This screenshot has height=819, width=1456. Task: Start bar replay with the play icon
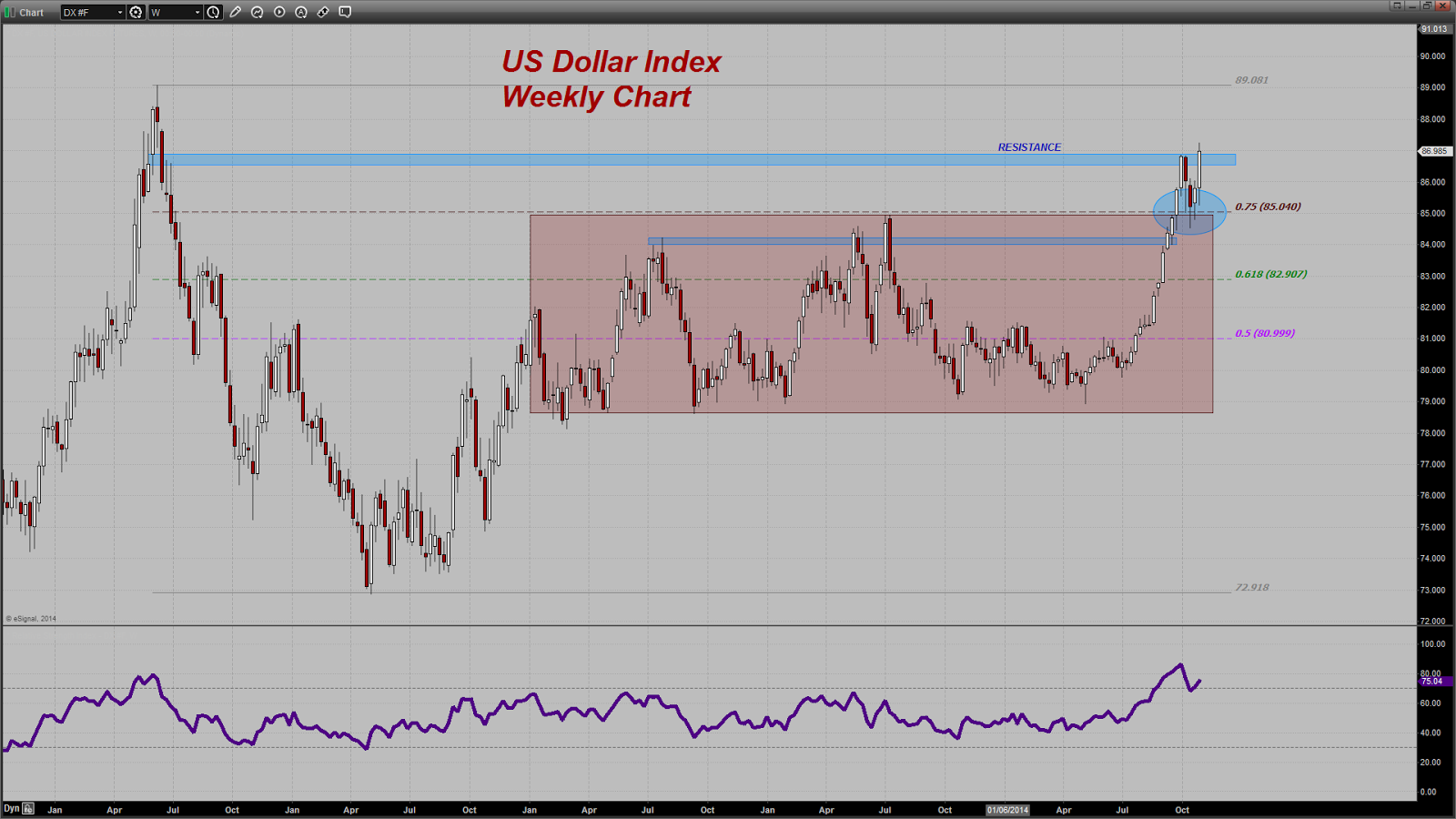[279, 12]
